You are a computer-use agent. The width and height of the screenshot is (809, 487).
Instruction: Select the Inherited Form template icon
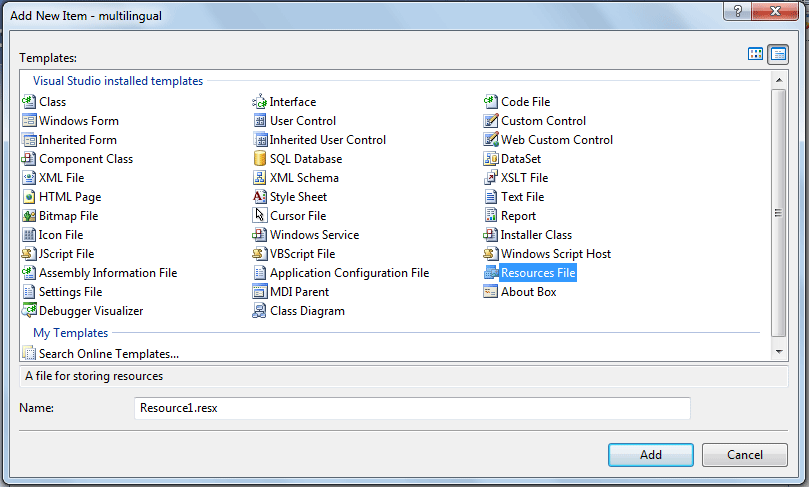click(29, 140)
